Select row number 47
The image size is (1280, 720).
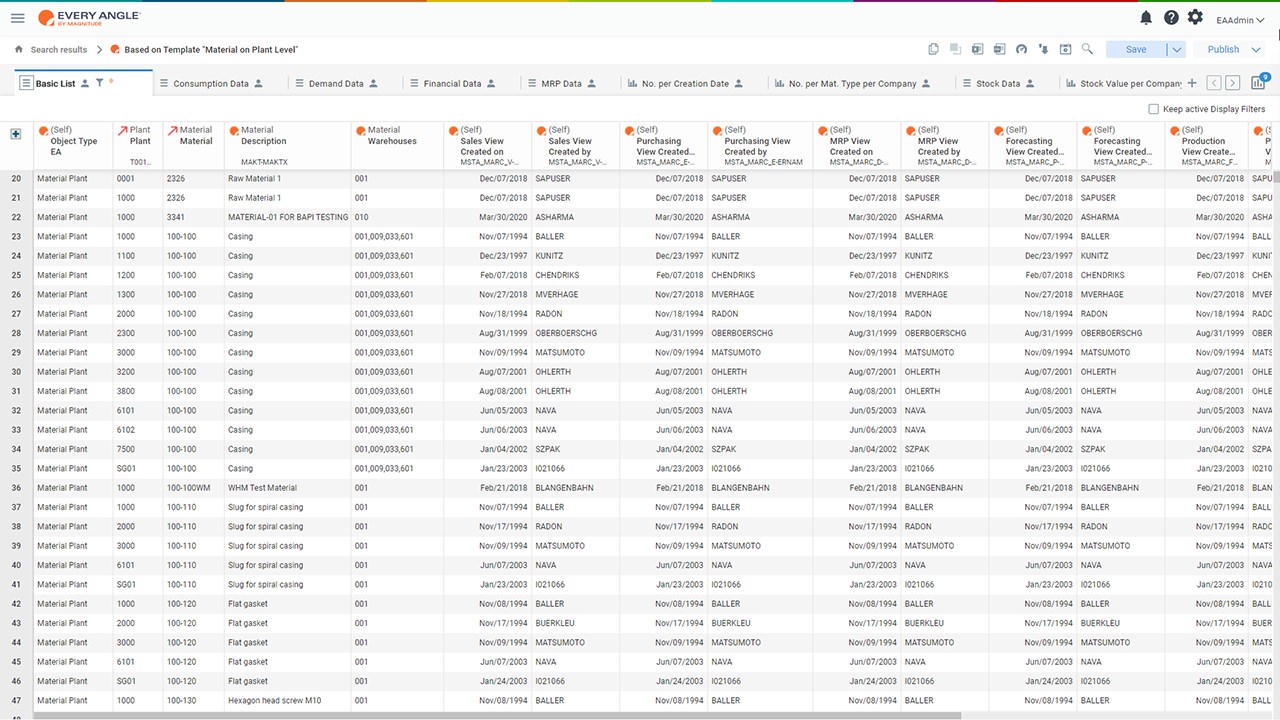tap(16, 701)
